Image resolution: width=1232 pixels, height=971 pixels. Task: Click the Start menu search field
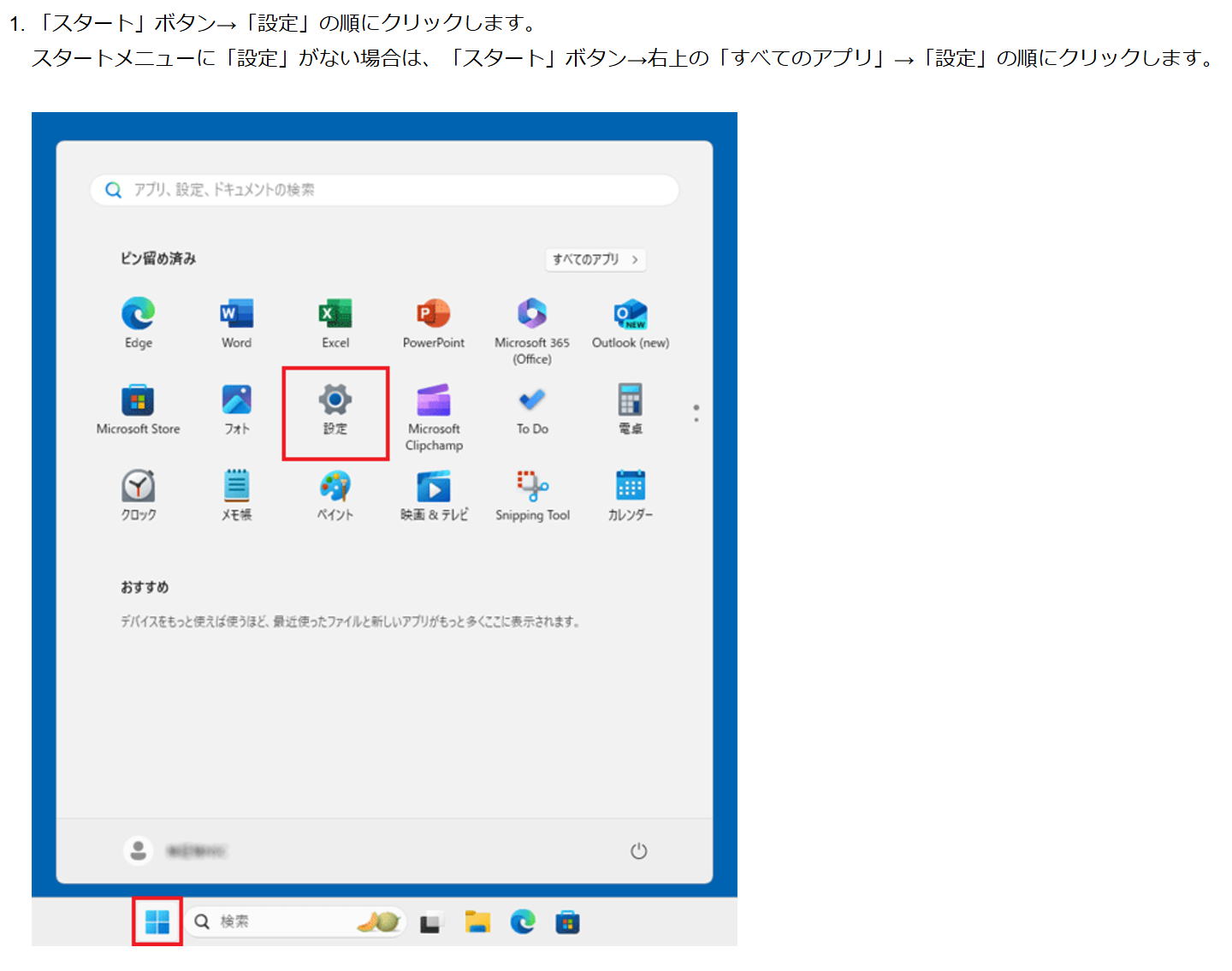pyautogui.click(x=384, y=190)
